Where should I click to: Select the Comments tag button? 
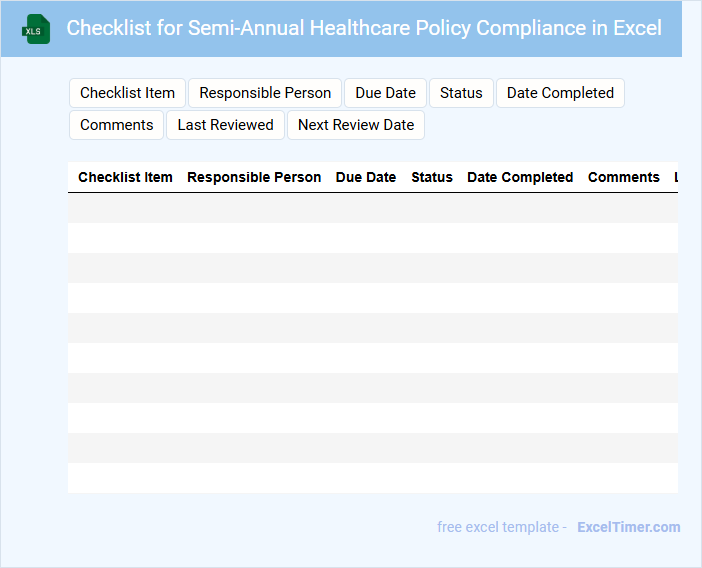[x=116, y=125]
